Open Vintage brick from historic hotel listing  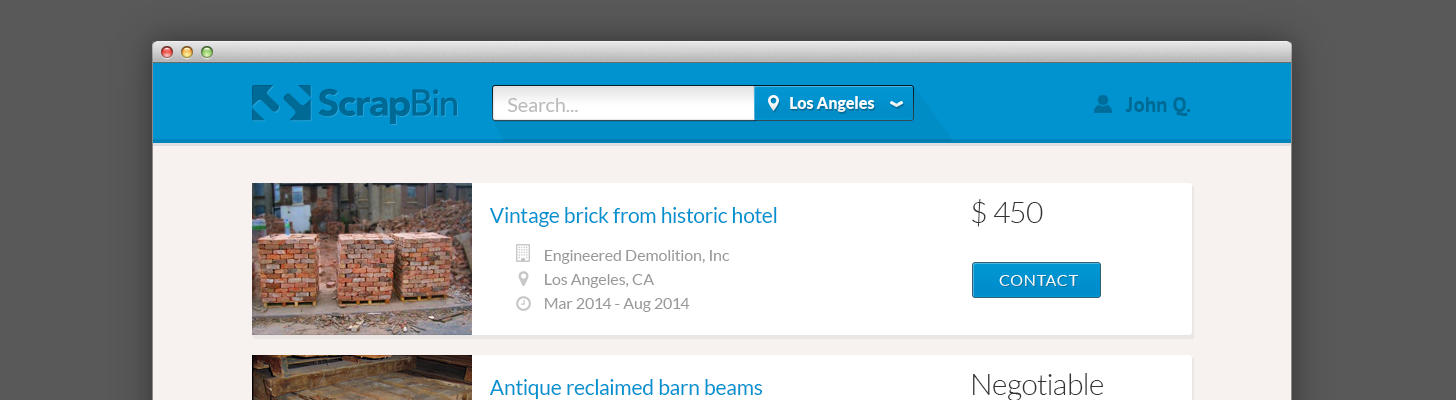tap(633, 215)
